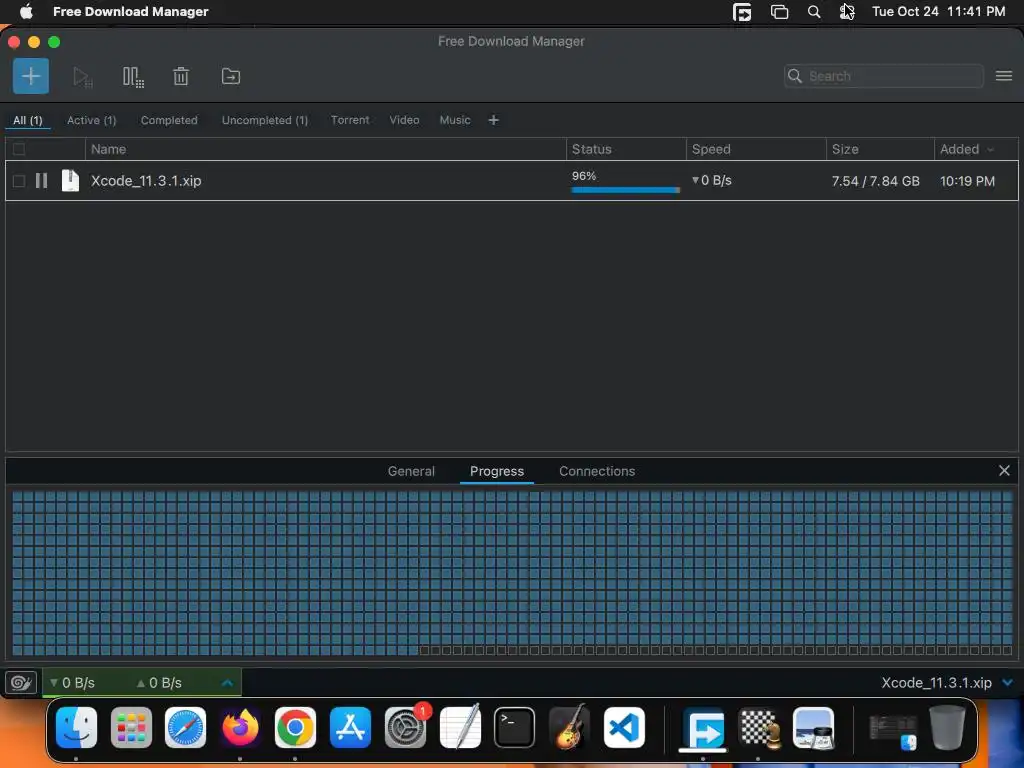Image resolution: width=1024 pixels, height=768 pixels.
Task: Close the bottom details panel
Action: pos(1004,471)
